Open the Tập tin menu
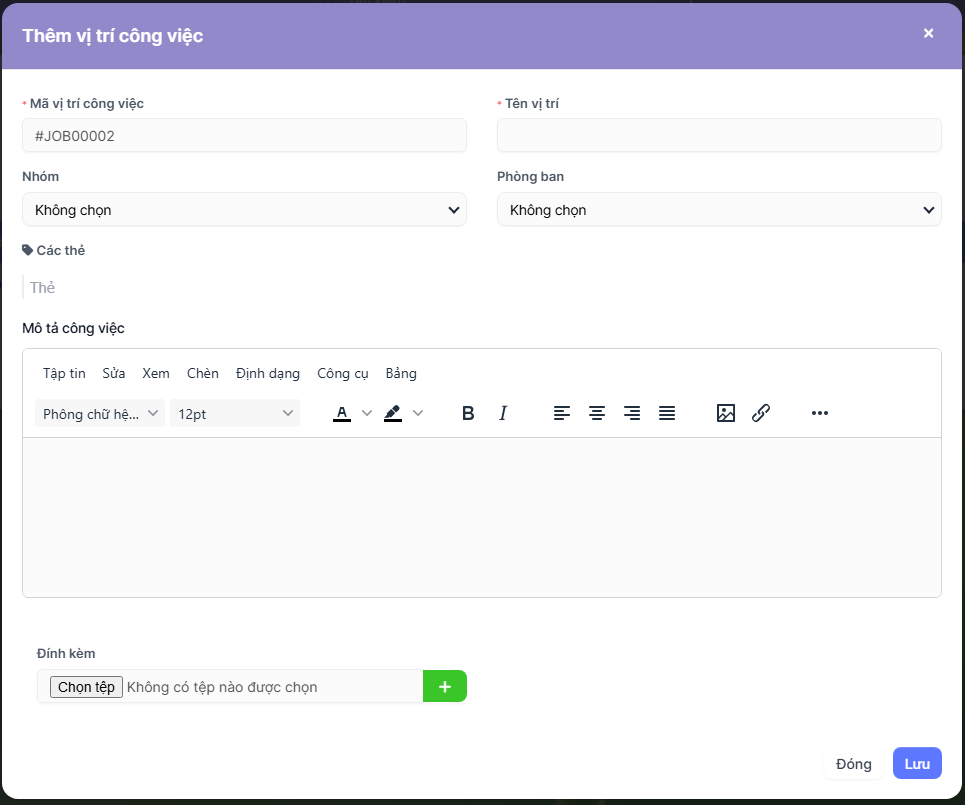 [64, 373]
